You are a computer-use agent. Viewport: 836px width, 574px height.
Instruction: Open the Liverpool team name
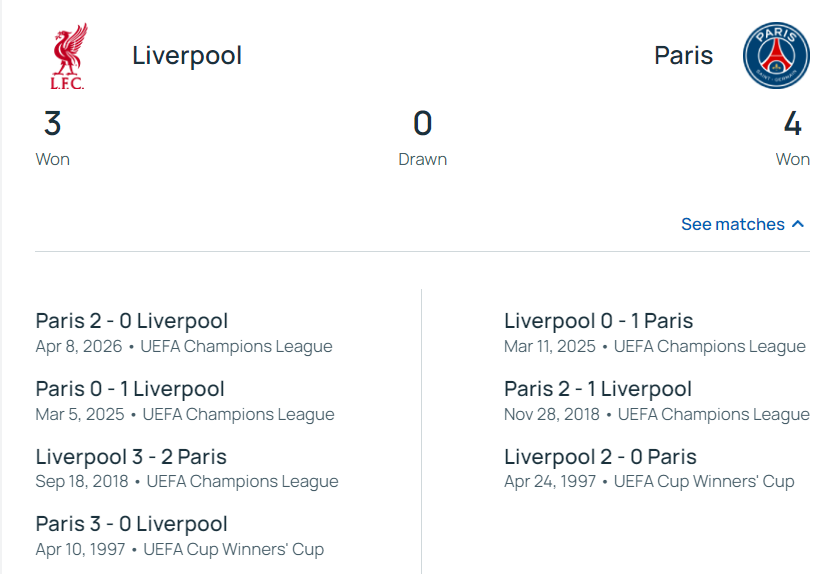point(187,55)
